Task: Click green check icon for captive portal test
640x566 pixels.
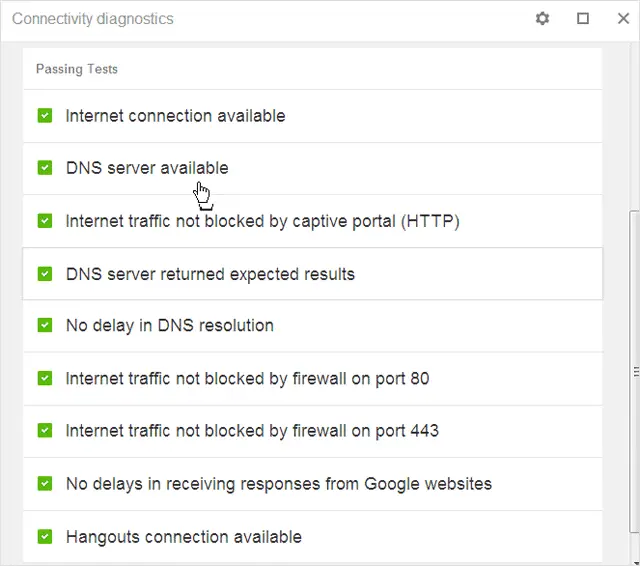Action: (45, 221)
